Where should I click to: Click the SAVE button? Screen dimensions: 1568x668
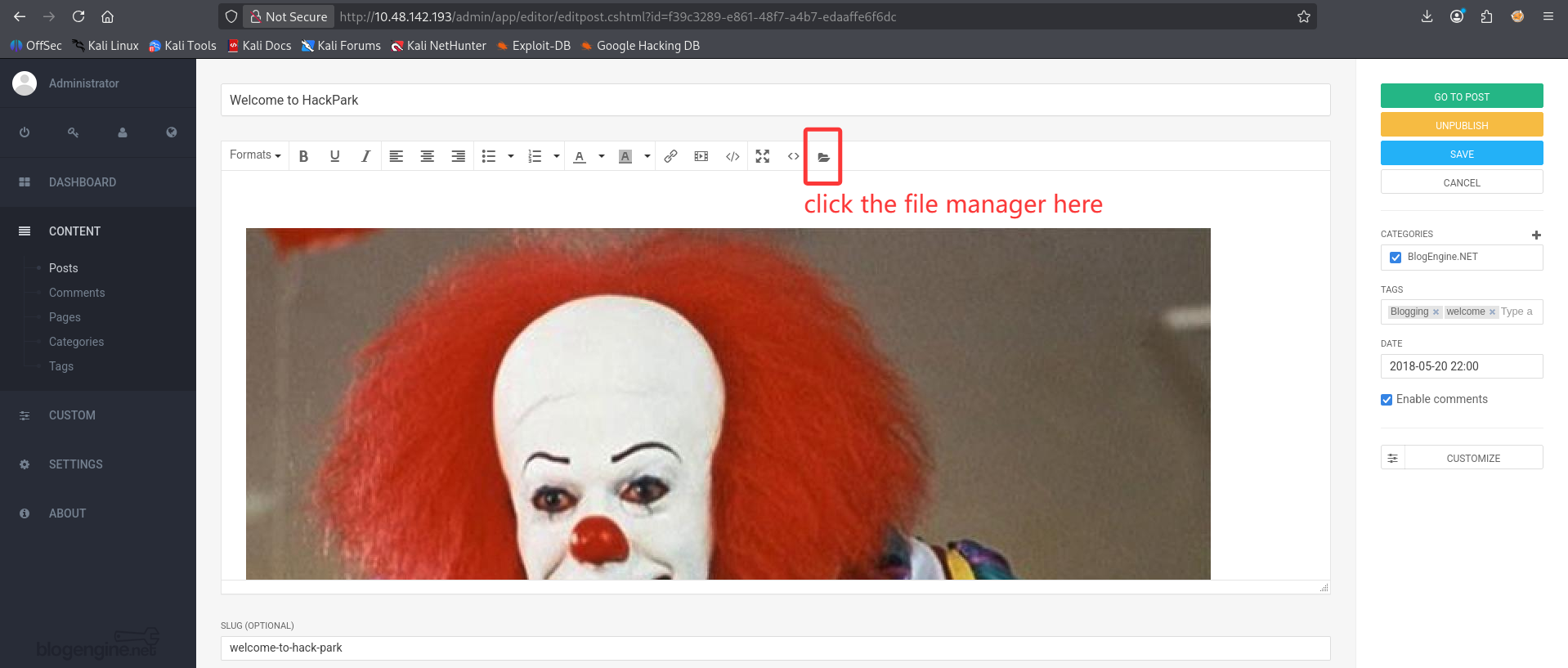point(1462,153)
